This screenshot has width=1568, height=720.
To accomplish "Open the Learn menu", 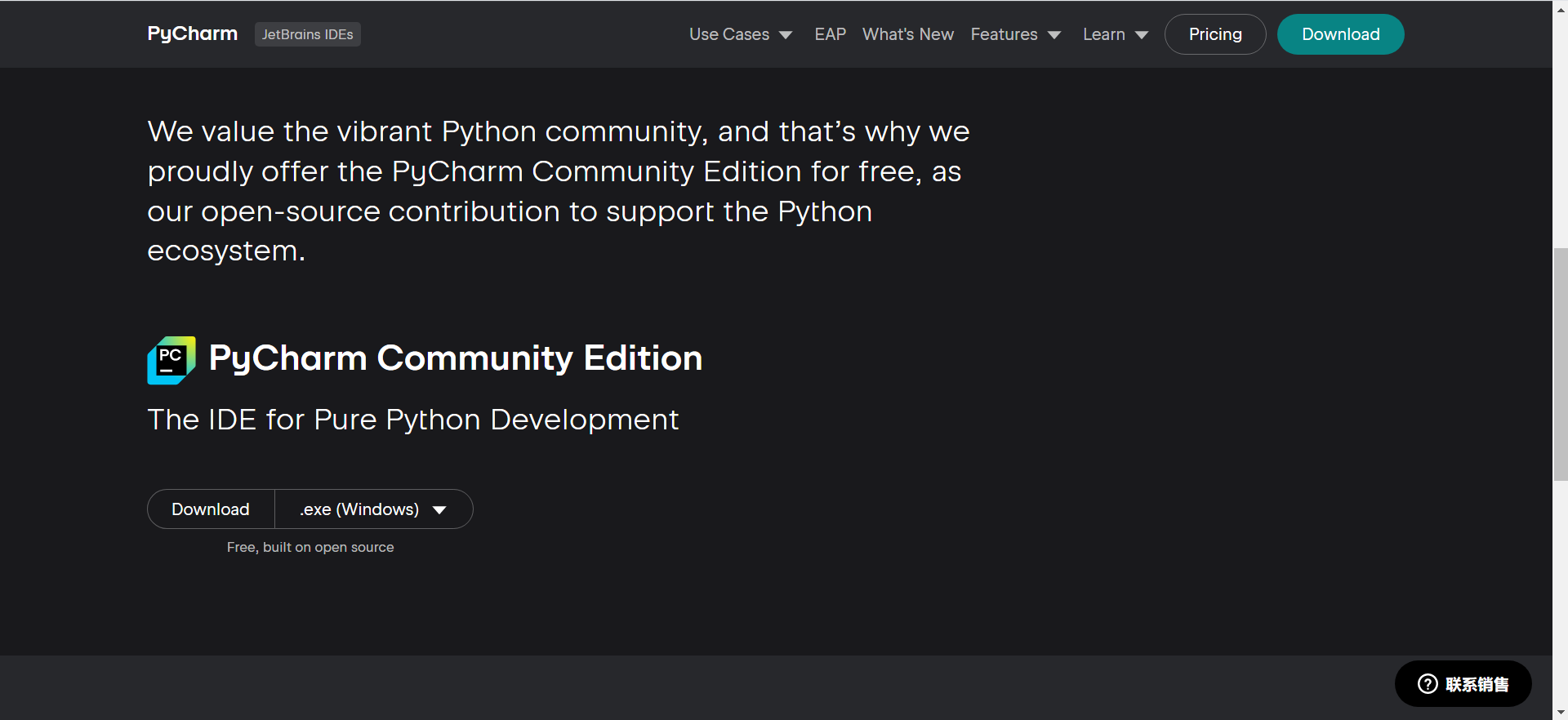I will [x=1103, y=34].
